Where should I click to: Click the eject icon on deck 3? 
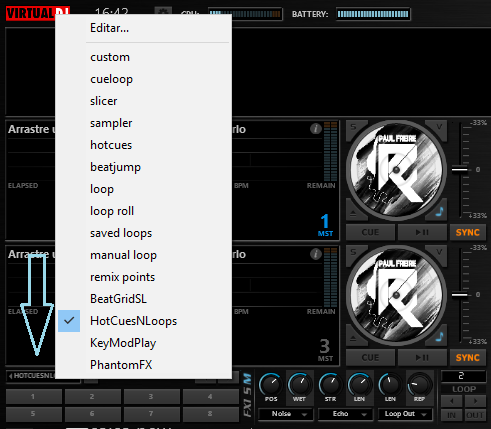(353, 338)
